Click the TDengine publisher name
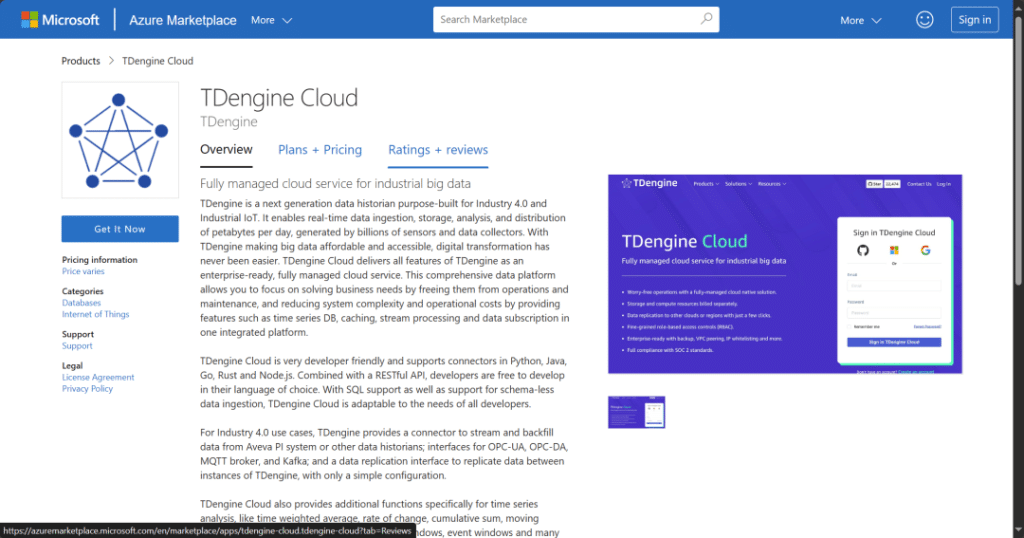1024x538 pixels. click(229, 121)
